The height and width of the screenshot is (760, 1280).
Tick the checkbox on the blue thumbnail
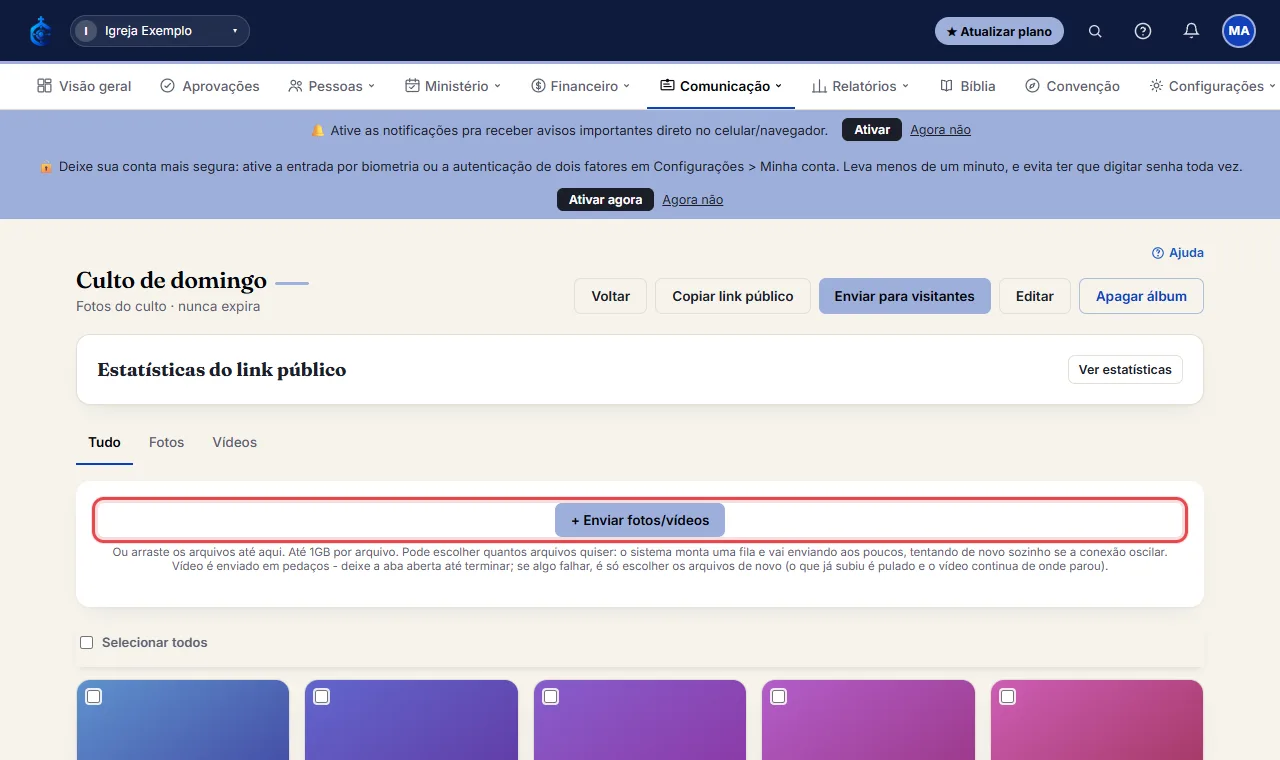[x=93, y=697]
